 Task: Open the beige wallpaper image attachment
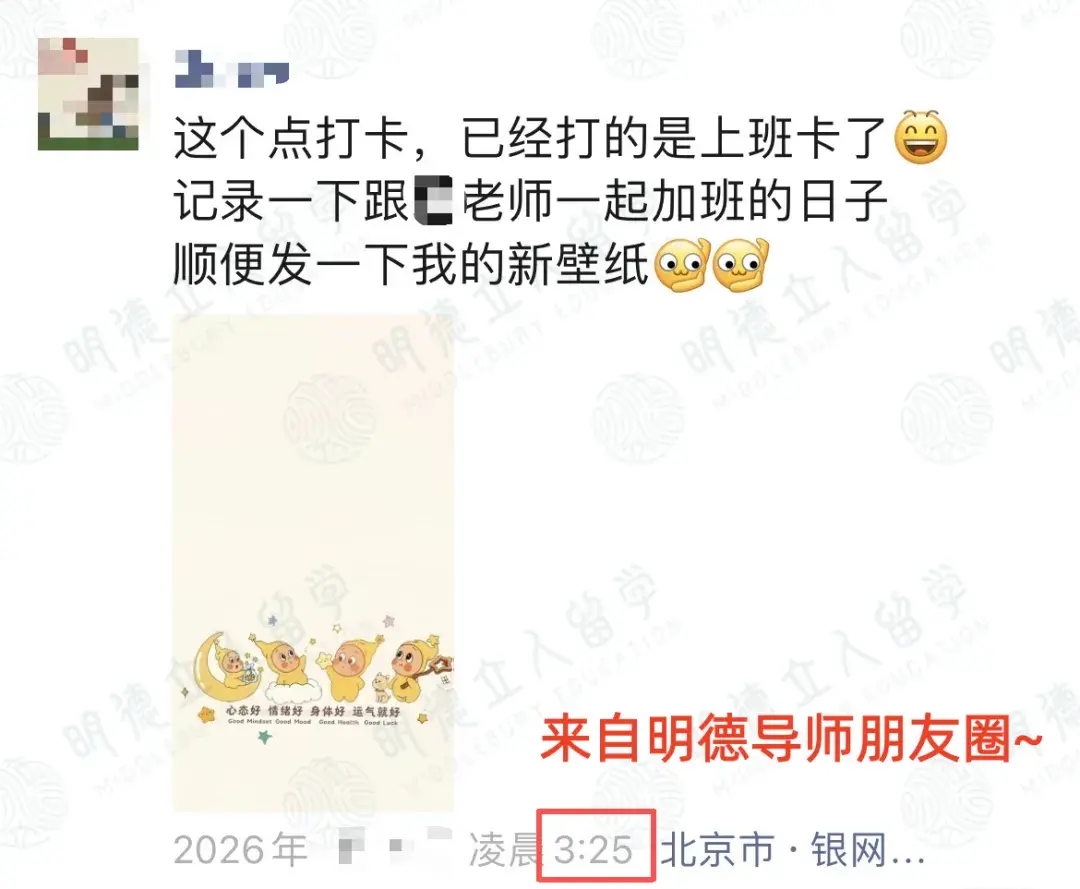[x=313, y=563]
